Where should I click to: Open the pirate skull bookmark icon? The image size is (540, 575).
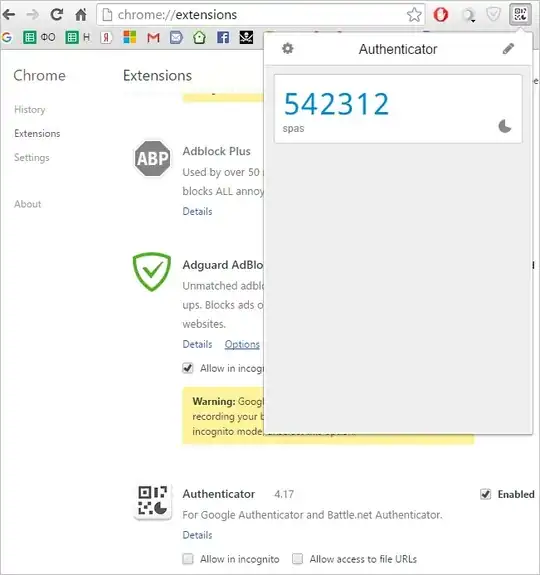click(246, 37)
